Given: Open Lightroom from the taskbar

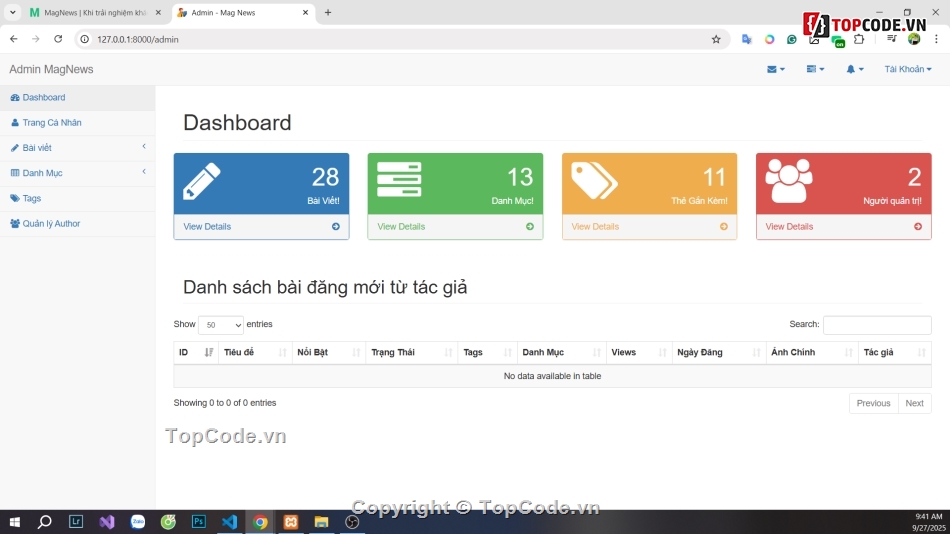Looking at the screenshot, I should tap(76, 522).
